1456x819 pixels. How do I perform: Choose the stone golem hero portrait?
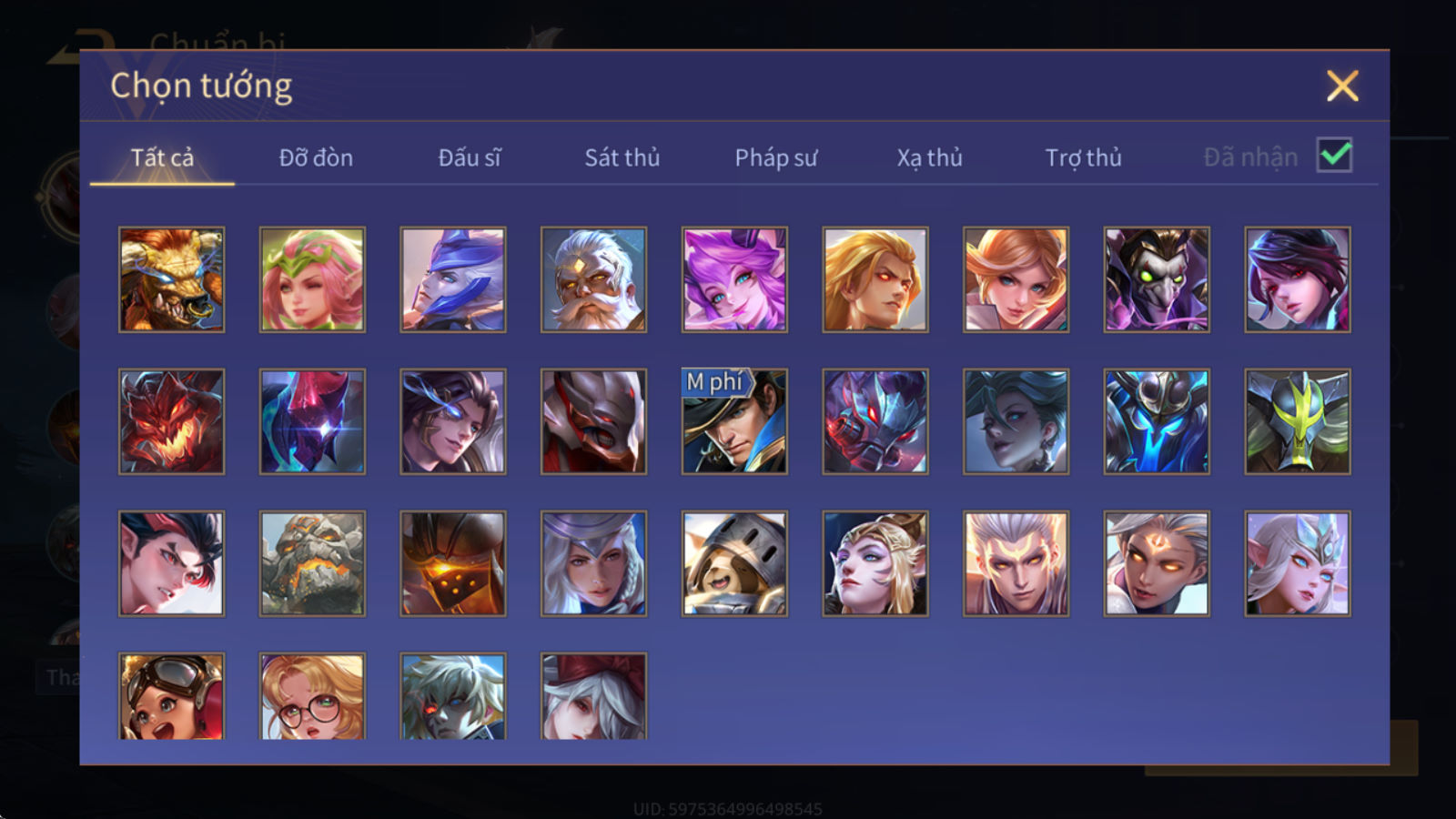coord(312,563)
